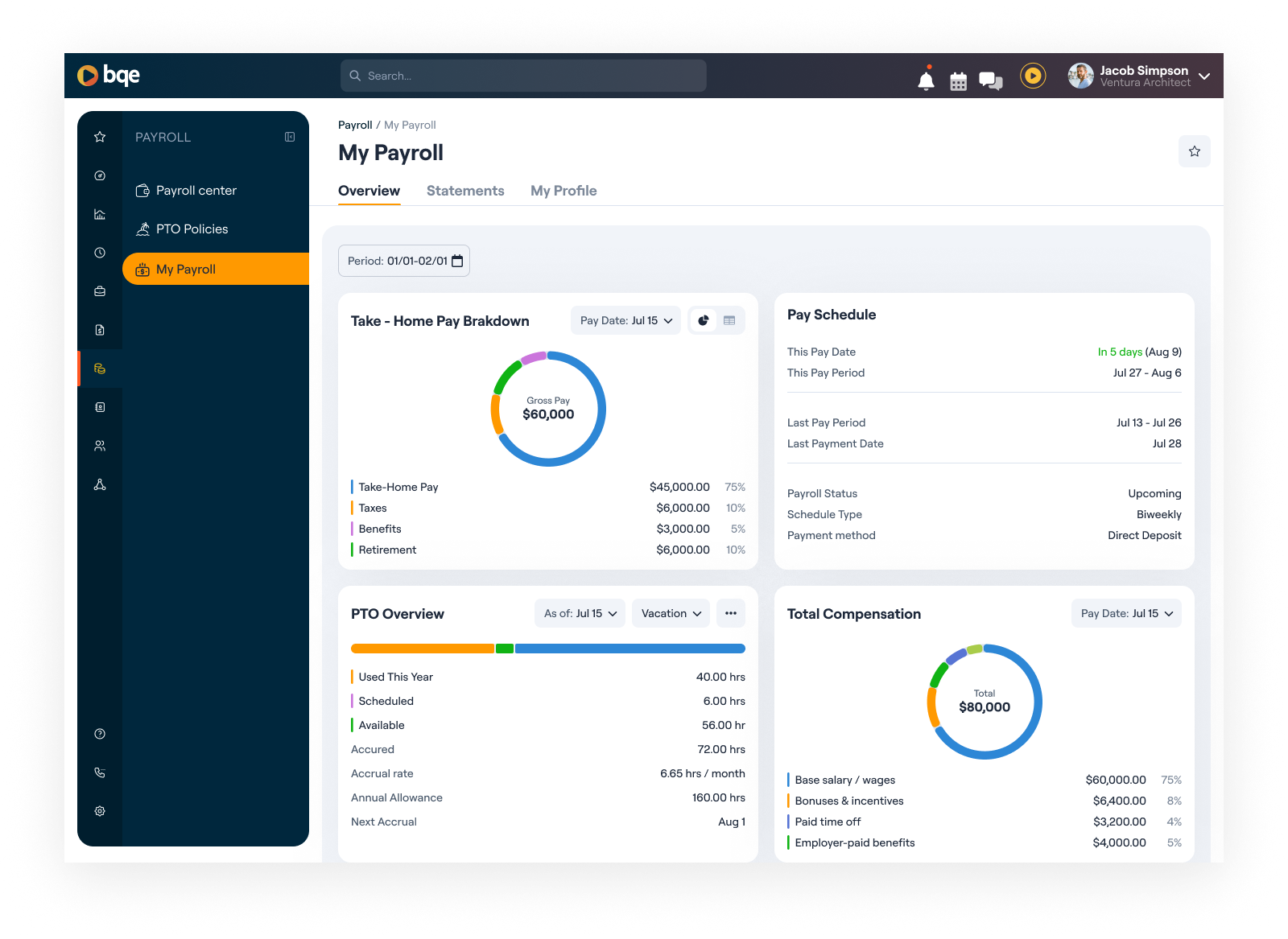Switch breakdown to pie chart view
This screenshot has height=939, width=1288.
(x=704, y=320)
